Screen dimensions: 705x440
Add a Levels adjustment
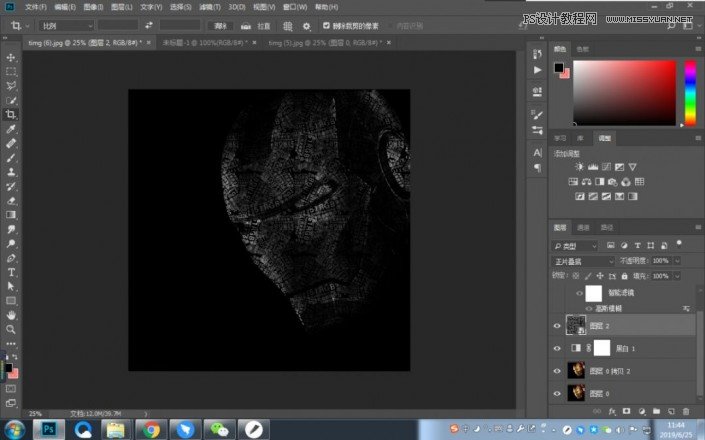593,167
